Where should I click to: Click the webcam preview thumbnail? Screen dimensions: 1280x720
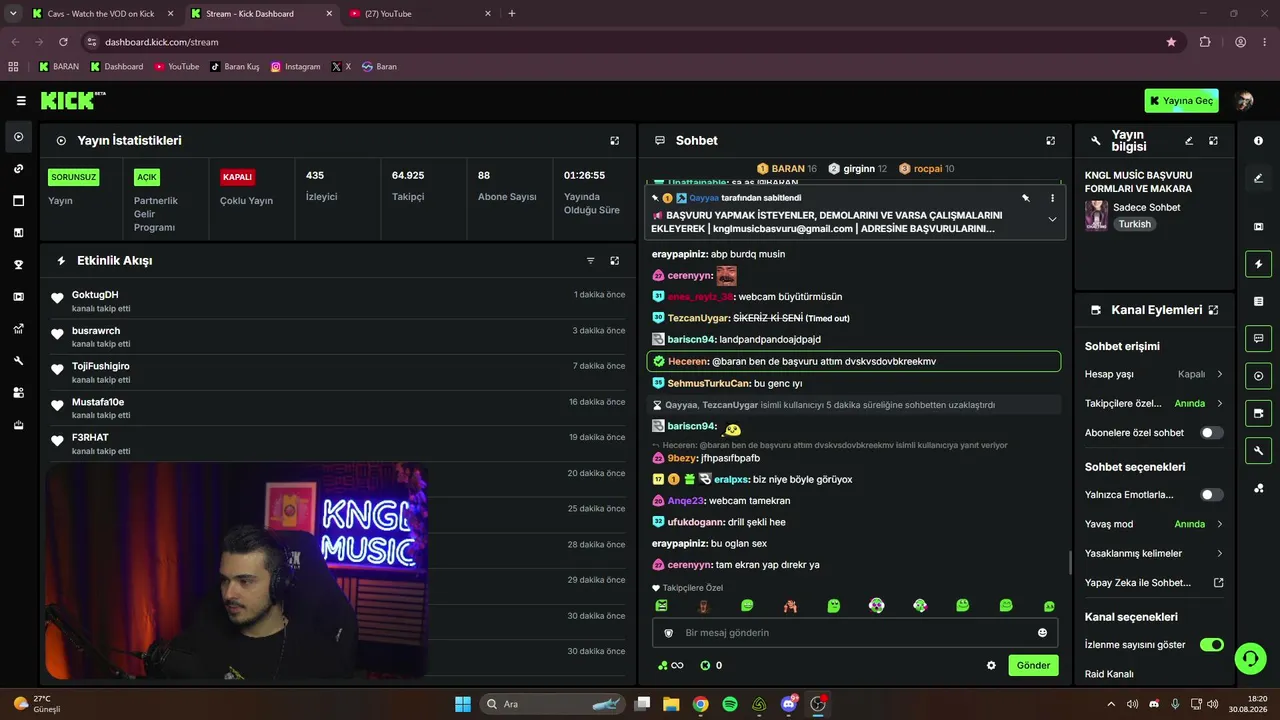click(x=237, y=571)
